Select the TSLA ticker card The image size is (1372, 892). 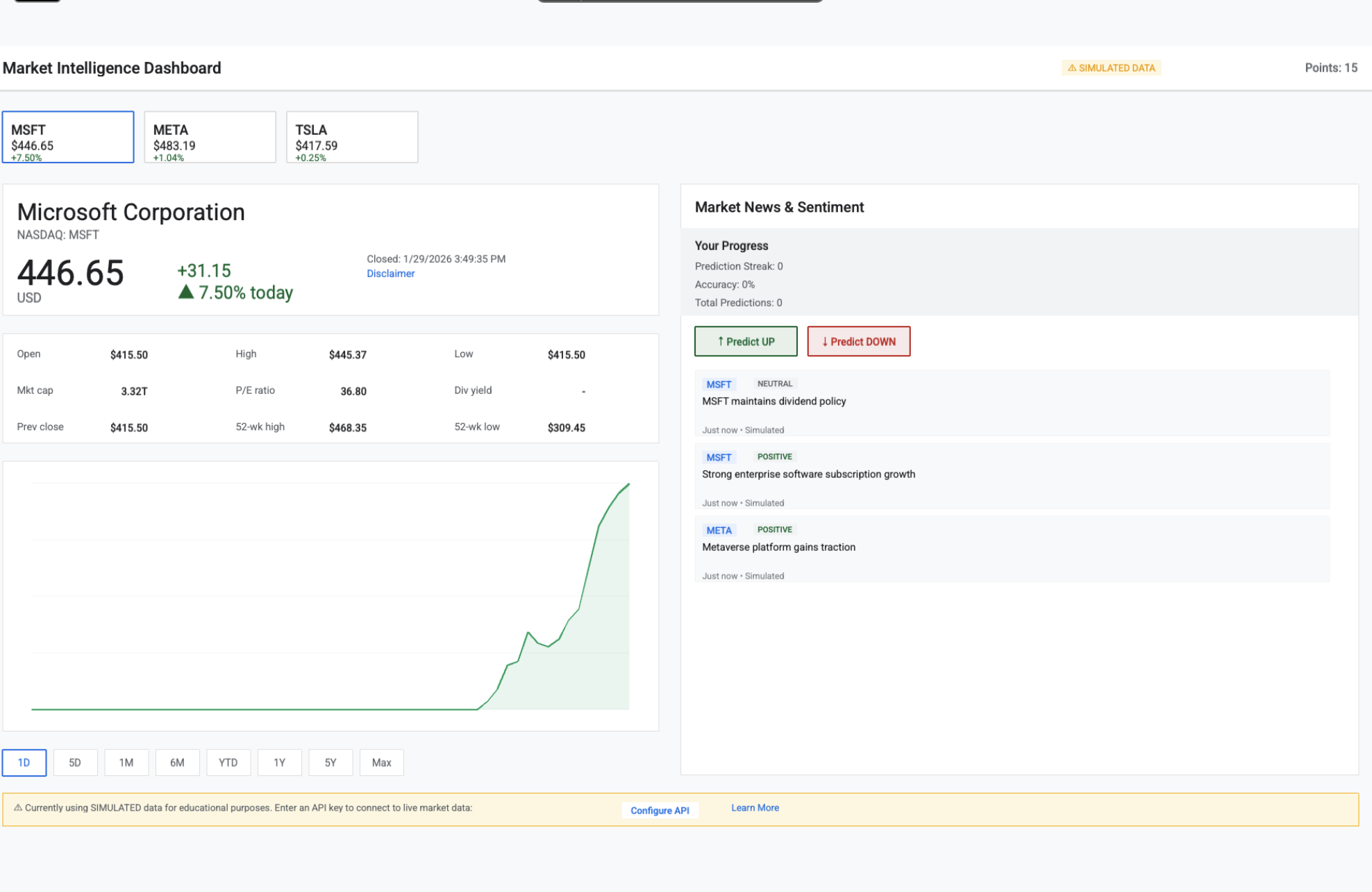(x=352, y=137)
